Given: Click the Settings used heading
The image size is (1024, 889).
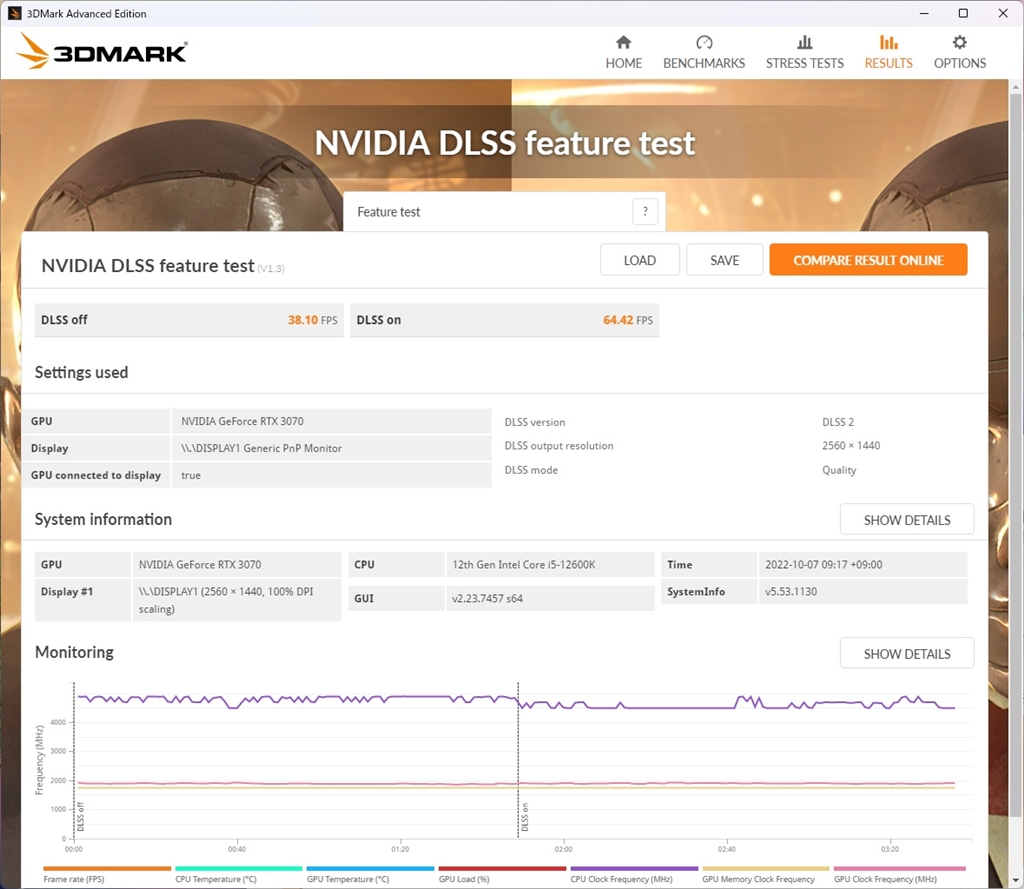Looking at the screenshot, I should 81,372.
